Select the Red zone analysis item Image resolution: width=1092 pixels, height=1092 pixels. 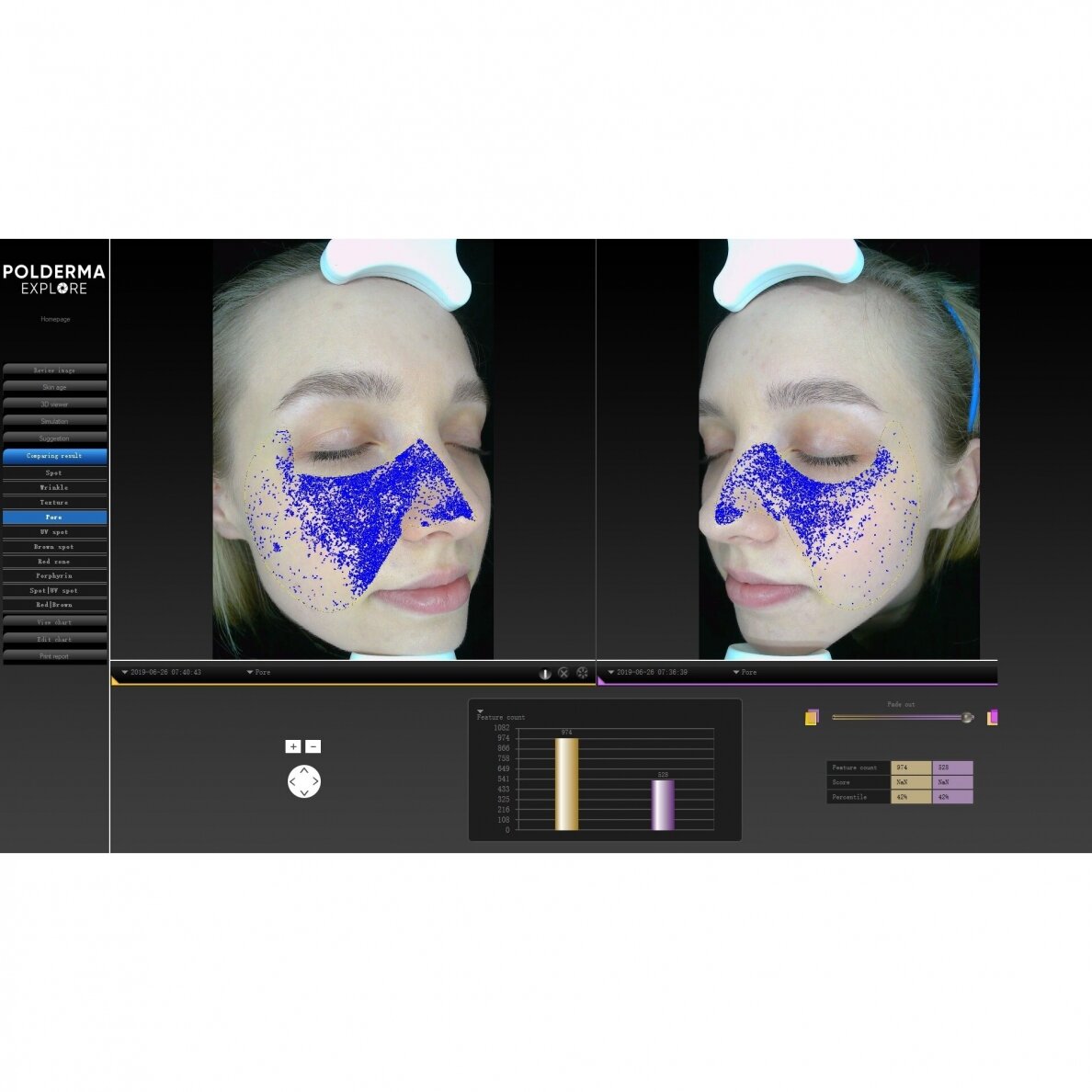(x=54, y=562)
